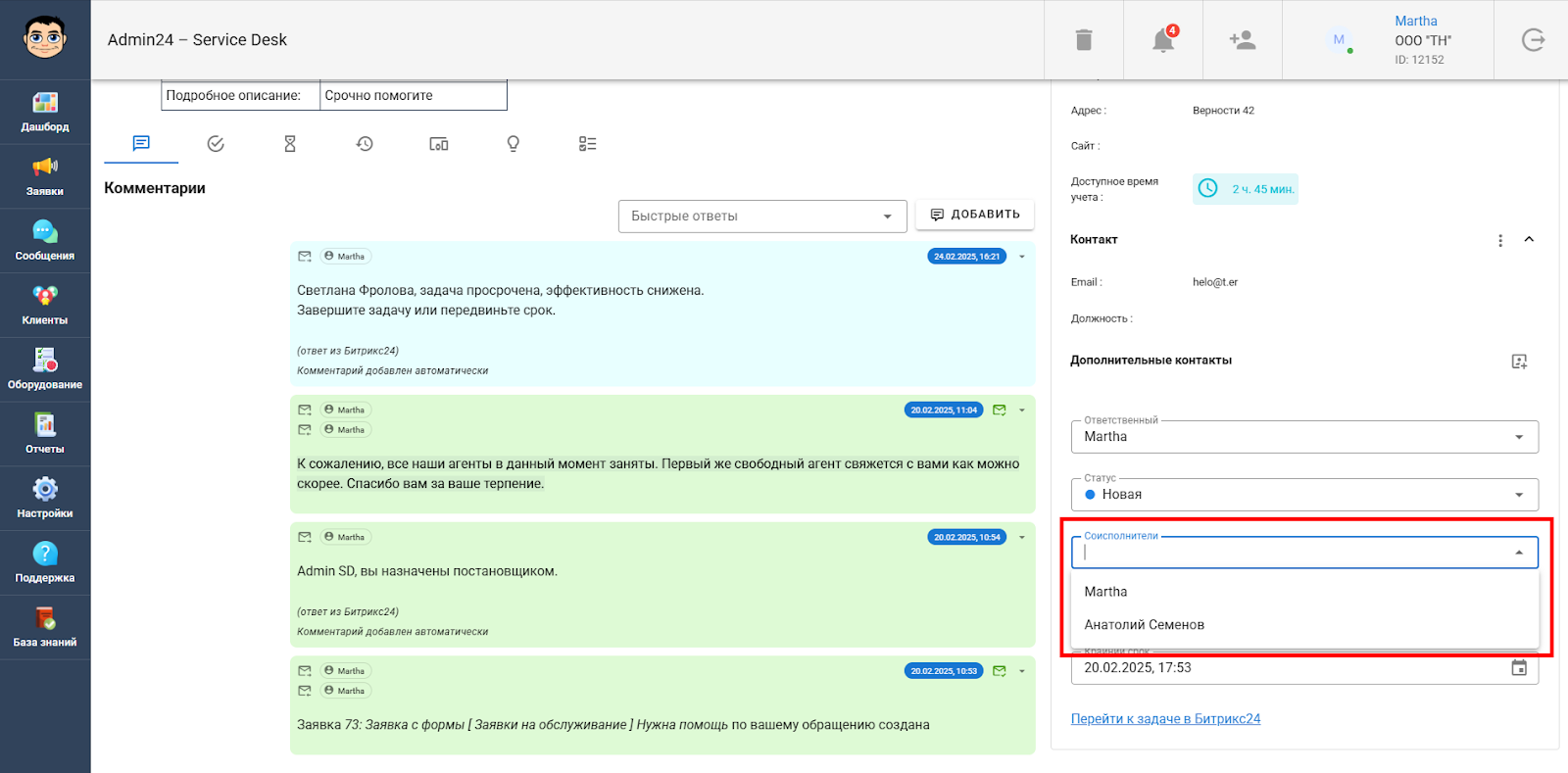This screenshot has width=1568, height=773.
Task: Select Анатолий Семенов from co-executors list
Action: click(1144, 625)
